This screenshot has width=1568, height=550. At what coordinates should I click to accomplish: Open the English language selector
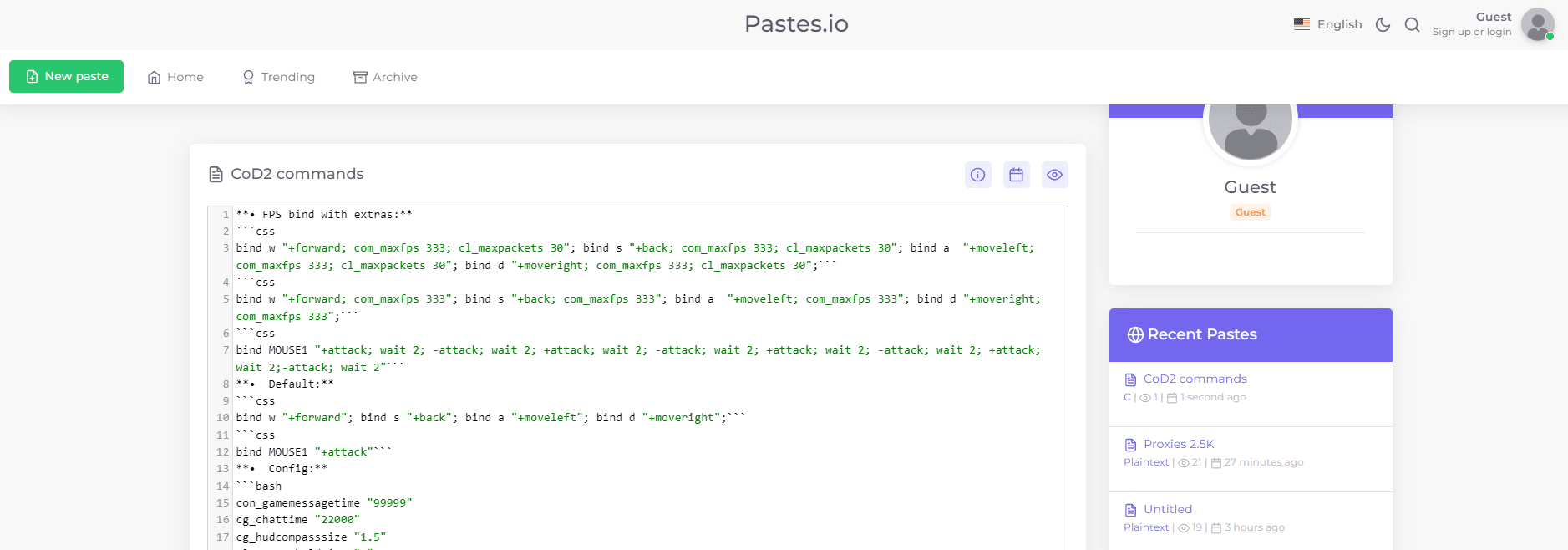tap(1328, 24)
